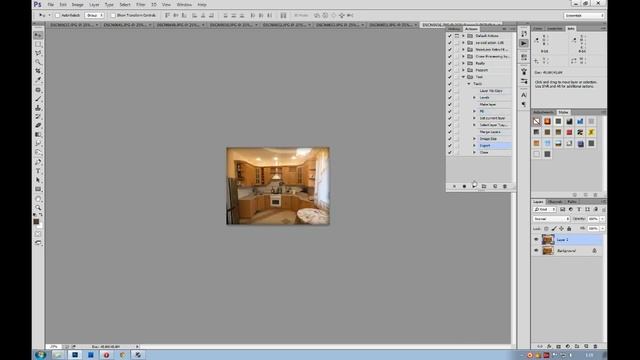Select the Lasso tool
This screenshot has width=640, height=360.
[38, 53]
